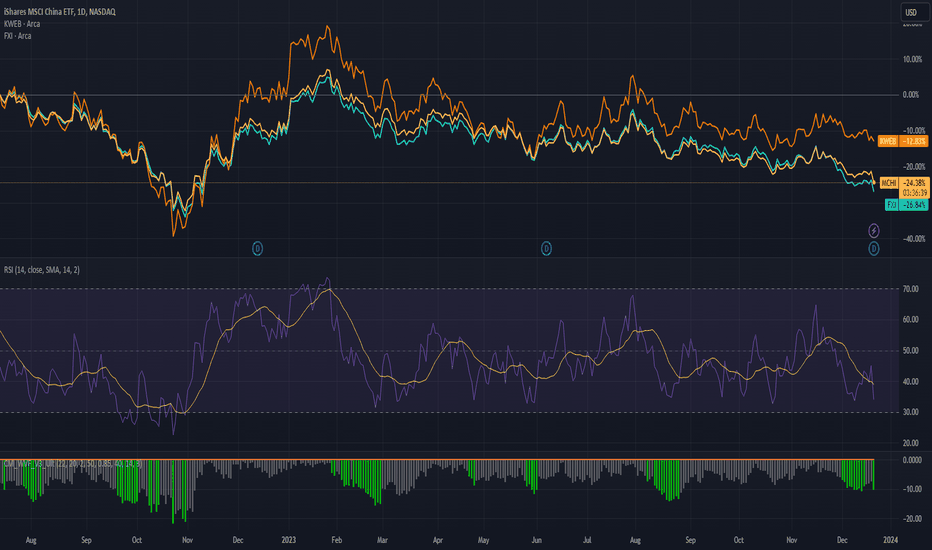The image size is (932, 550).
Task: Click the Mar label on time axis
Action: click(x=382, y=540)
